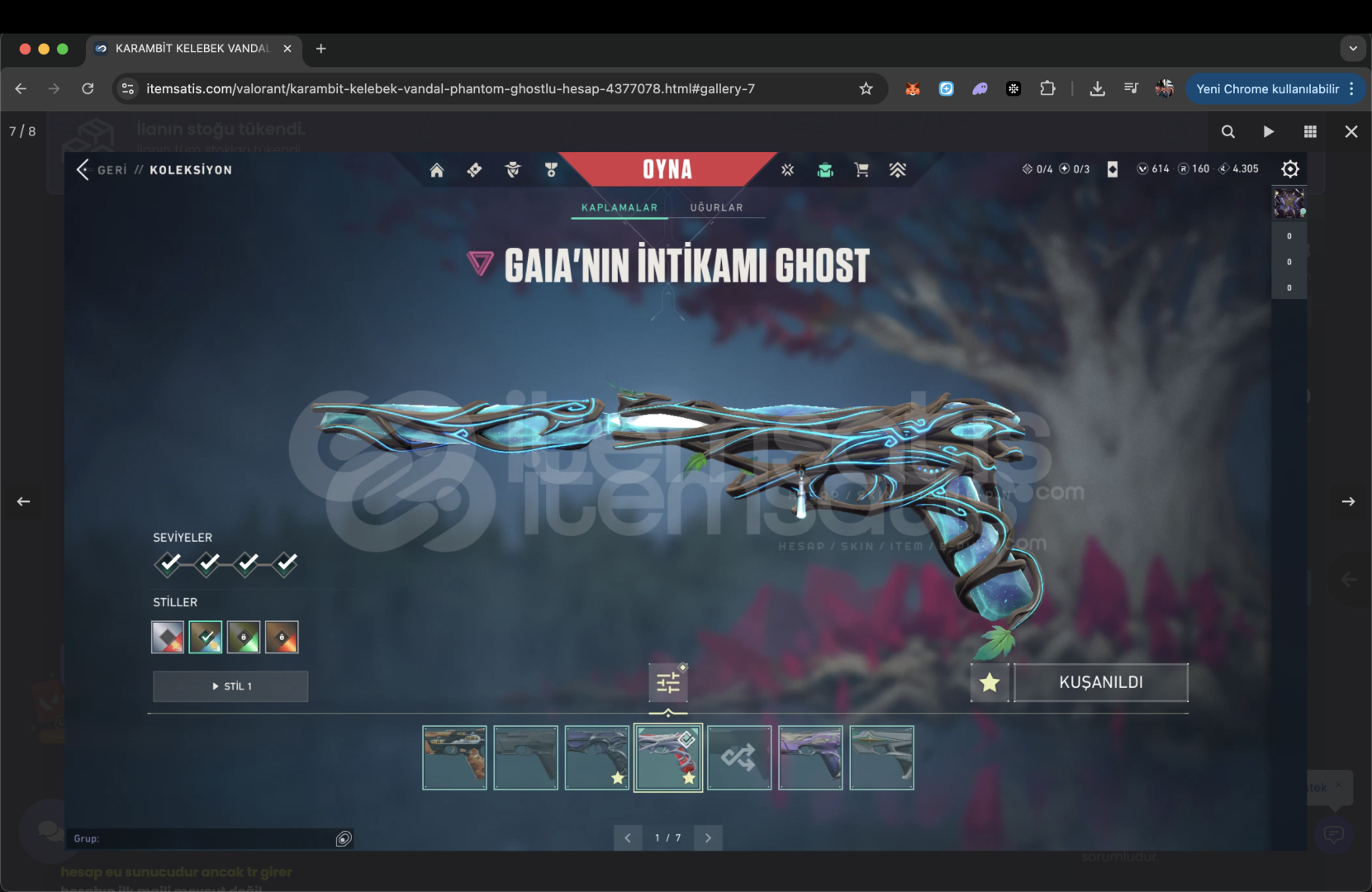Image resolution: width=1372 pixels, height=892 pixels.
Task: Select the KARAMBİT KELEBEK VANDAL browser tab
Action: pyautogui.click(x=192, y=49)
